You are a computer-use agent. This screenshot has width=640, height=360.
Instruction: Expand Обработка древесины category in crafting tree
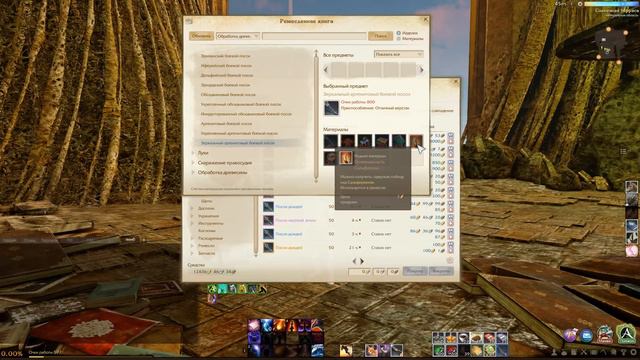(x=193, y=172)
